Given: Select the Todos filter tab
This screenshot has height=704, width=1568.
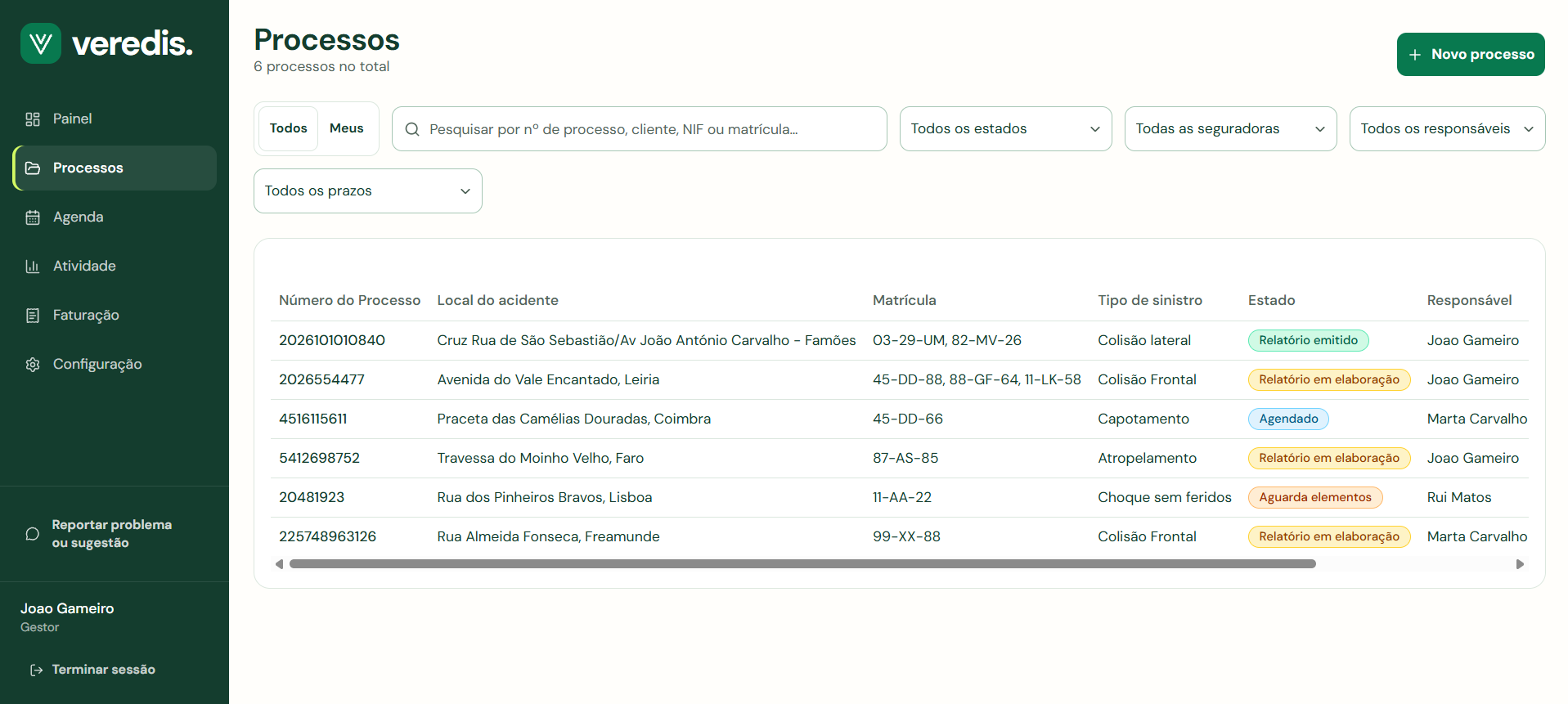Looking at the screenshot, I should coord(289,128).
